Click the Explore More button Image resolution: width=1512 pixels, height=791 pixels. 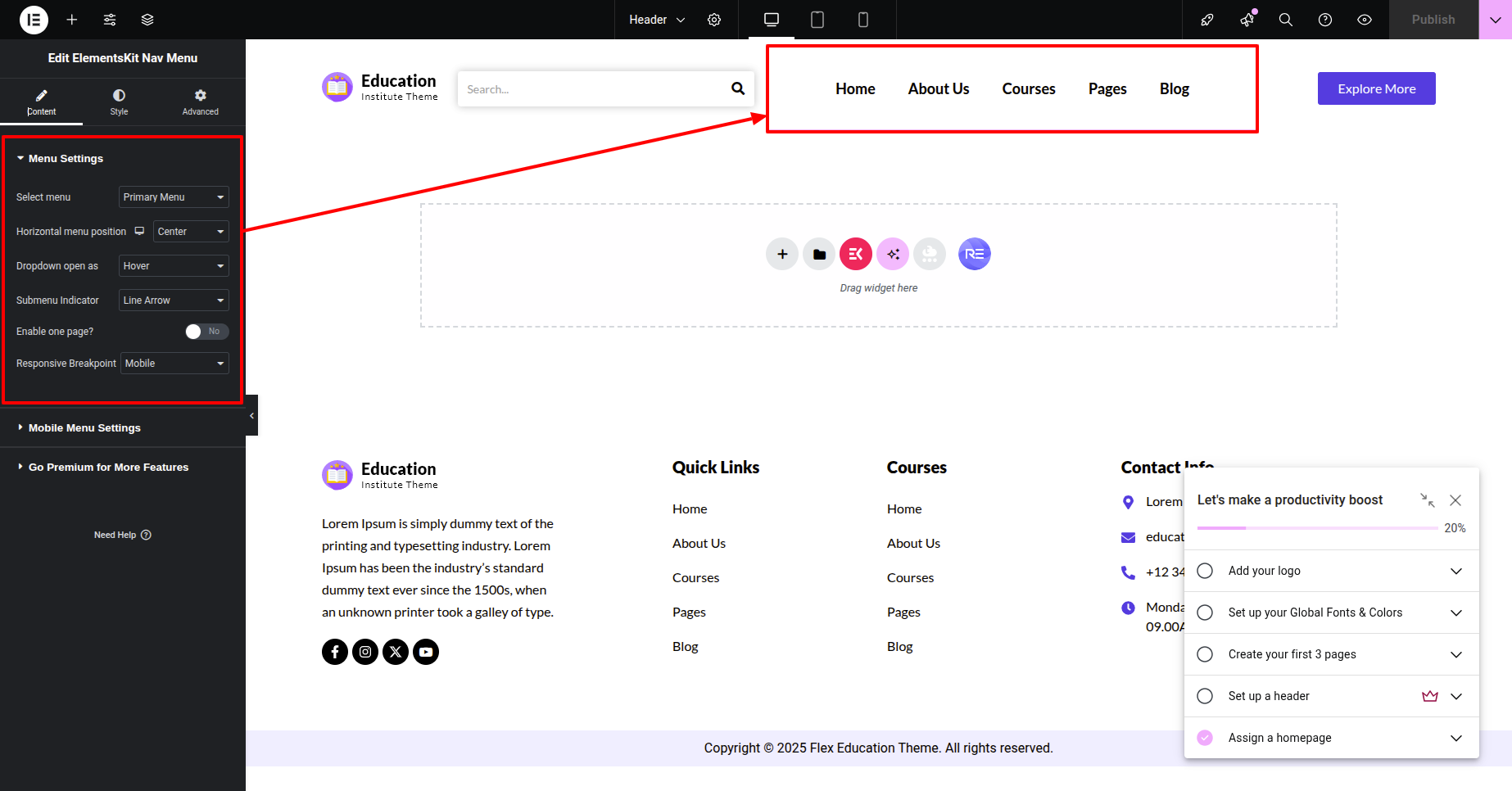pyautogui.click(x=1377, y=88)
